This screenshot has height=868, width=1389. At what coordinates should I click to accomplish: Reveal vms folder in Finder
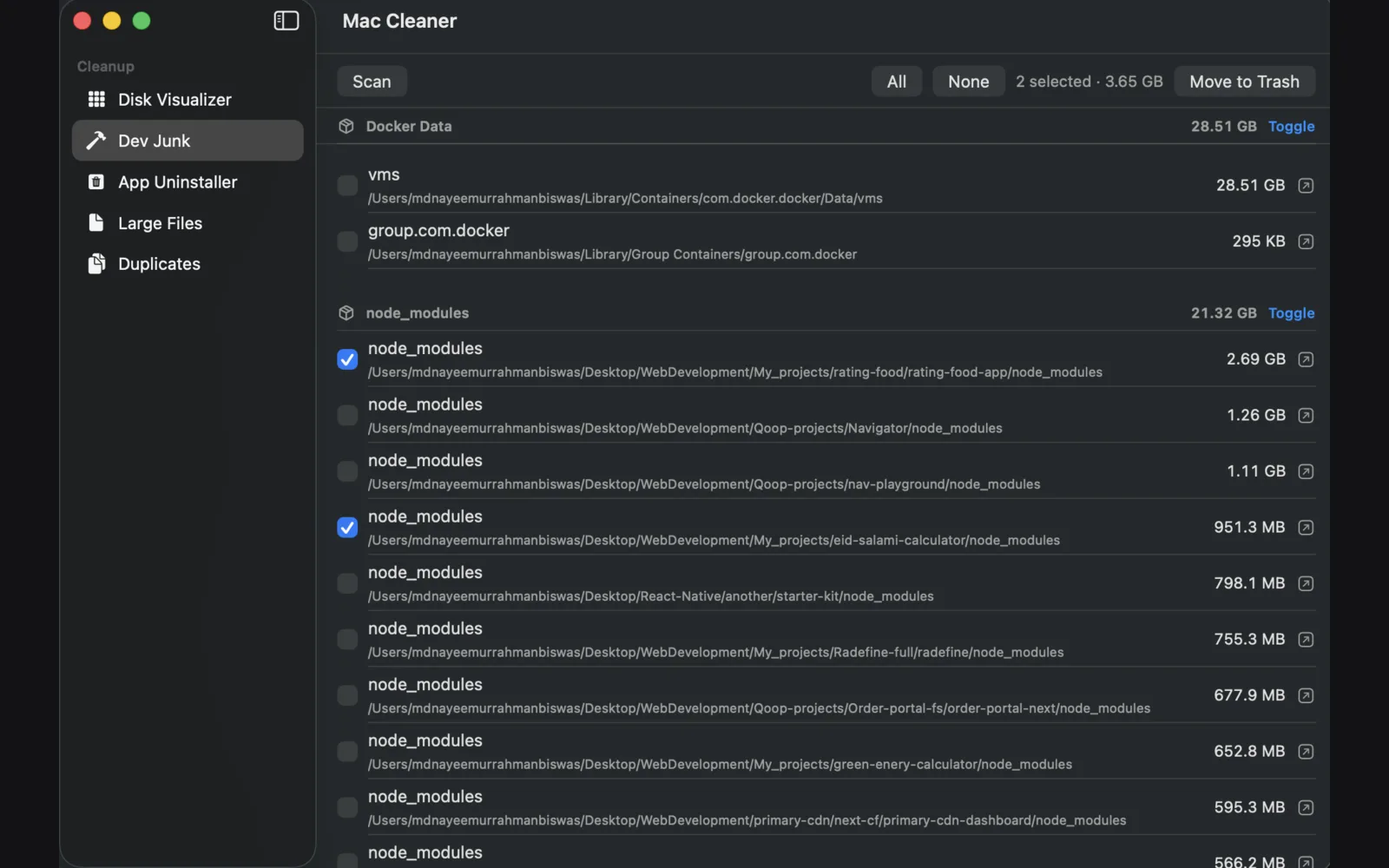pyautogui.click(x=1306, y=186)
